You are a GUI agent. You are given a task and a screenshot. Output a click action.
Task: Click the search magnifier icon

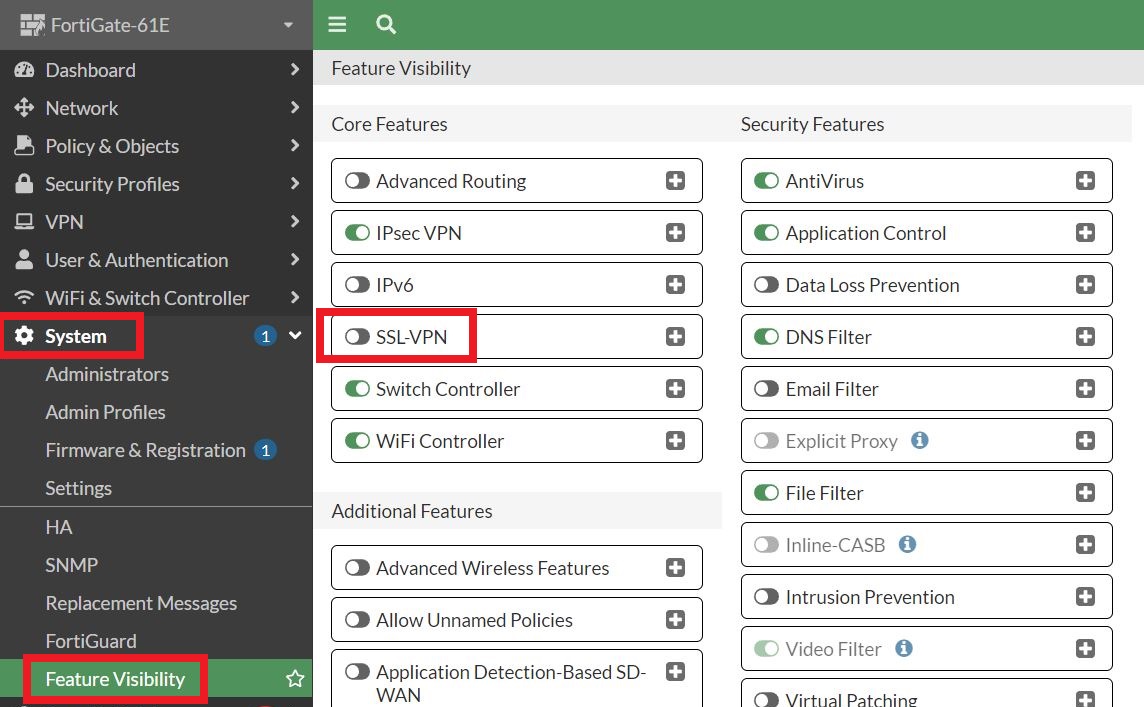coord(386,25)
